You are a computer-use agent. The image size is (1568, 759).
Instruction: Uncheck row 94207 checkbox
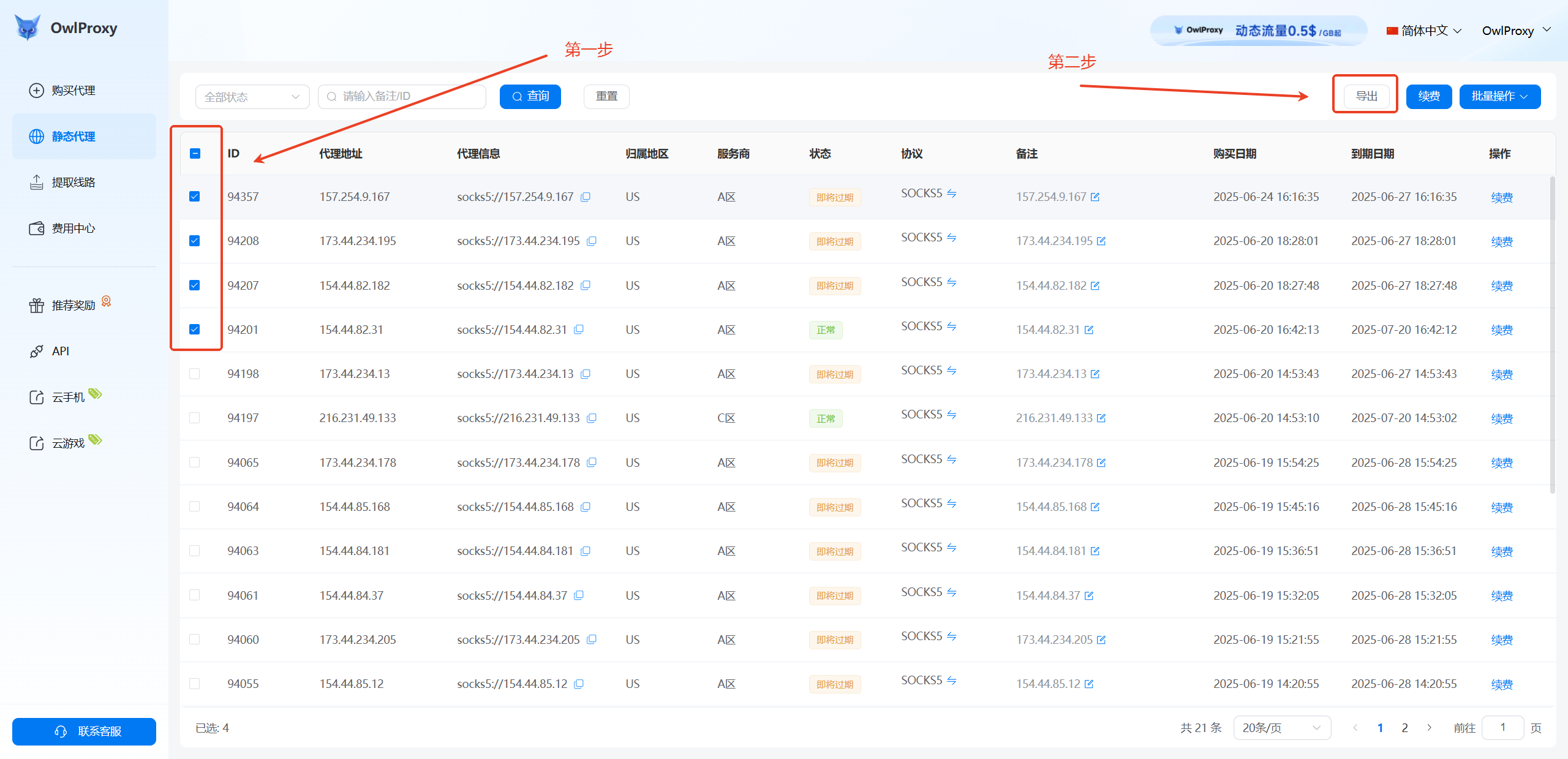[195, 285]
